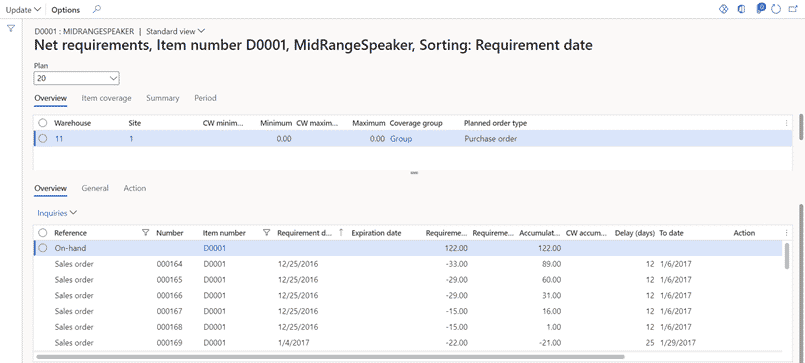805x363 pixels.
Task: Switch to General tab
Action: [95, 188]
